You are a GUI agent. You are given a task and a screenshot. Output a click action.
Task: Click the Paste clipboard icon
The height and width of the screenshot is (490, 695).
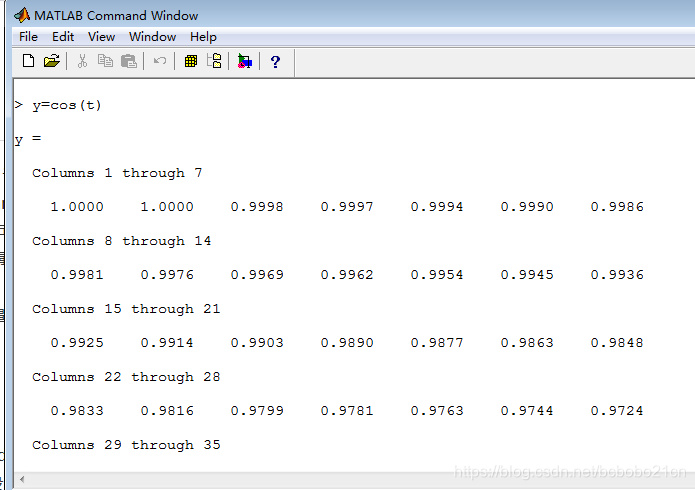(x=129, y=61)
